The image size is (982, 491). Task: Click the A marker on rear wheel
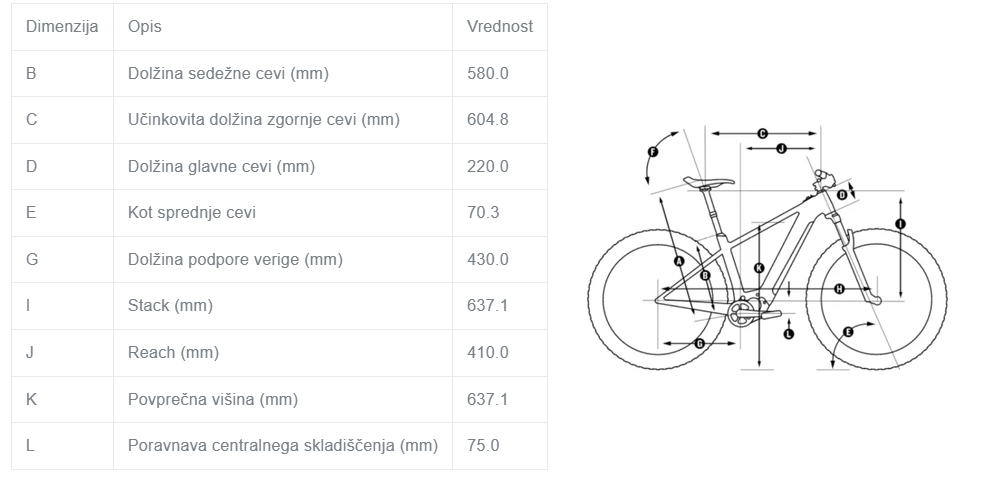(679, 261)
